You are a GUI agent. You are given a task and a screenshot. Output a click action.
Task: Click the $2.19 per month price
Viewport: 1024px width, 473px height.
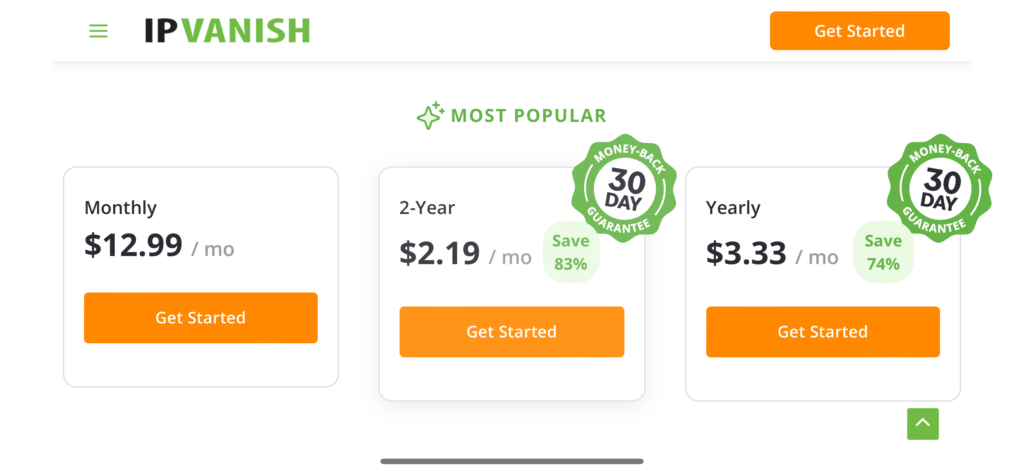(466, 253)
